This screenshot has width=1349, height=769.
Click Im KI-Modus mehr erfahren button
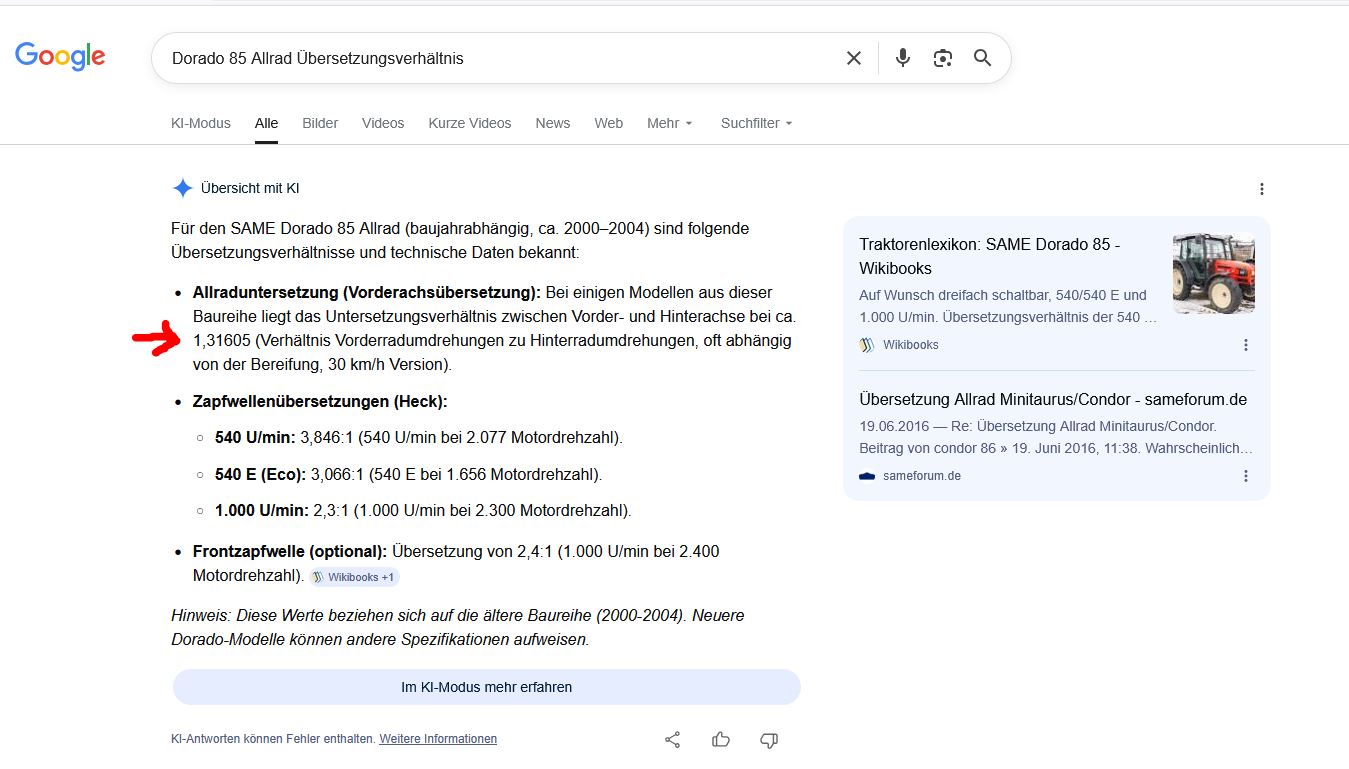(x=486, y=687)
